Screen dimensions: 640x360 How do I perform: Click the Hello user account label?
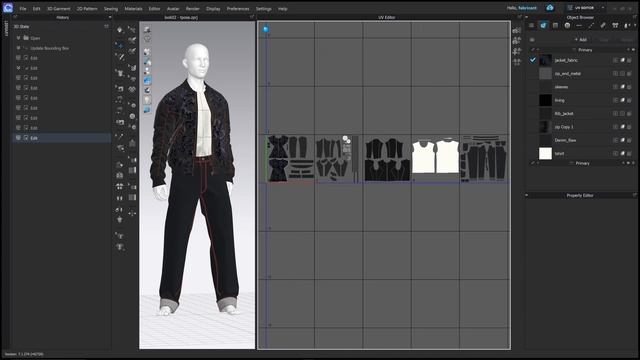point(522,8)
